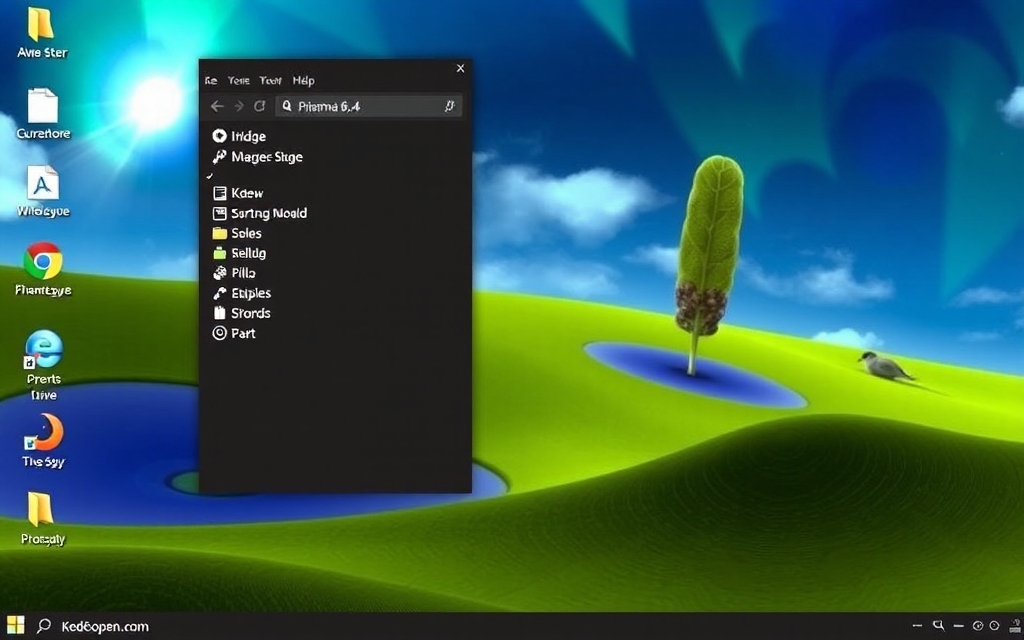1024x640 pixels.
Task: Focus the 'Prisma 6.4' search field
Action: coord(368,106)
